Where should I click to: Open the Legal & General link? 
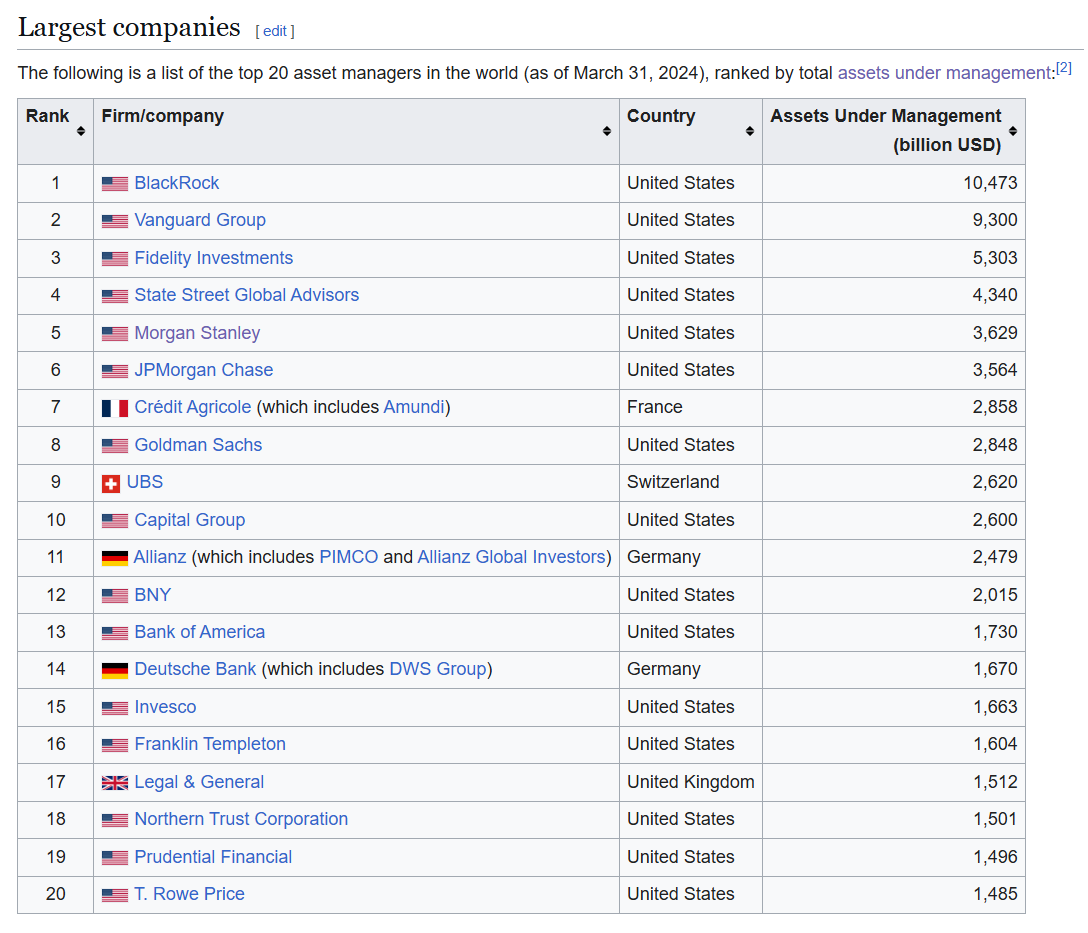coord(198,782)
